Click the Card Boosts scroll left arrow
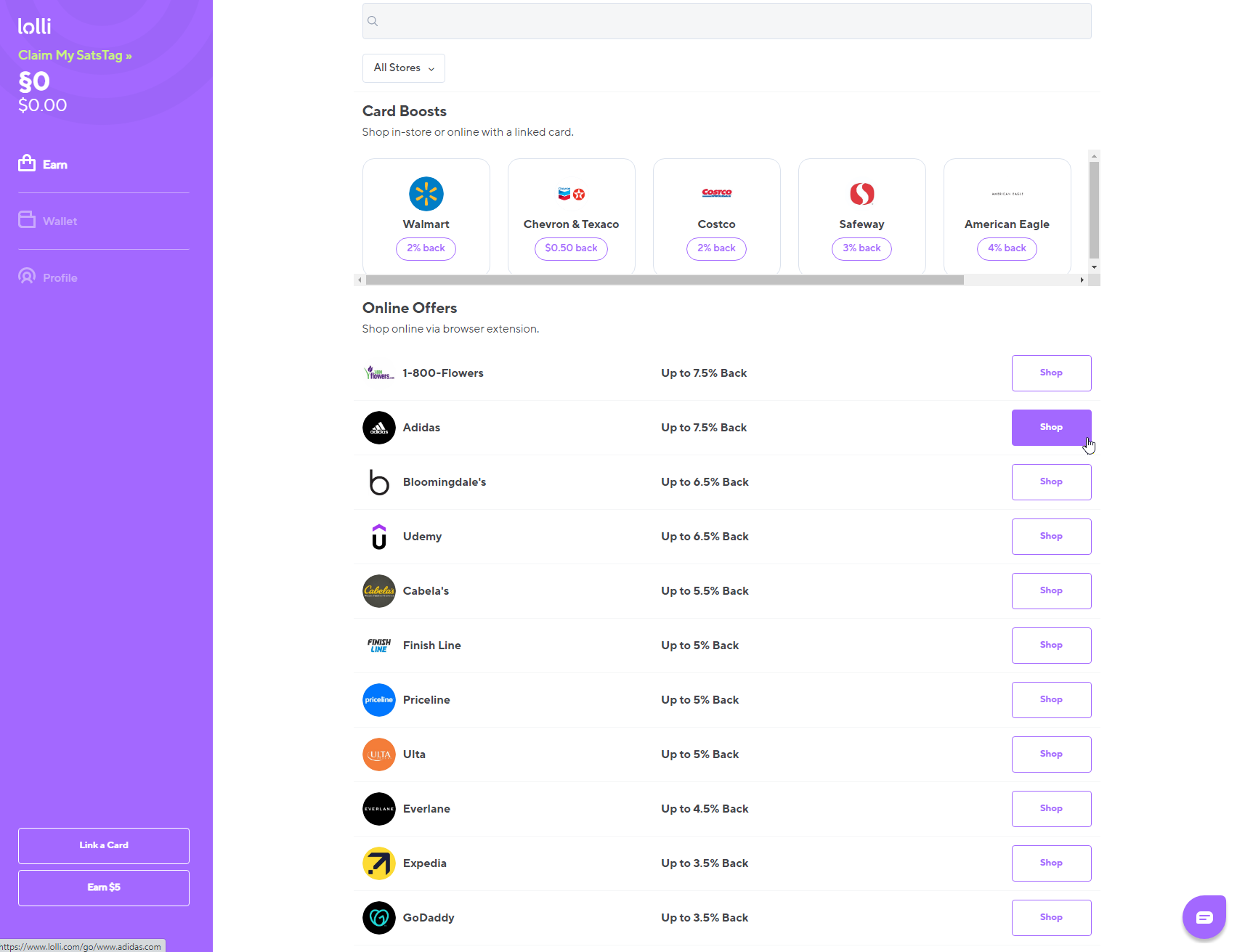 pos(360,280)
